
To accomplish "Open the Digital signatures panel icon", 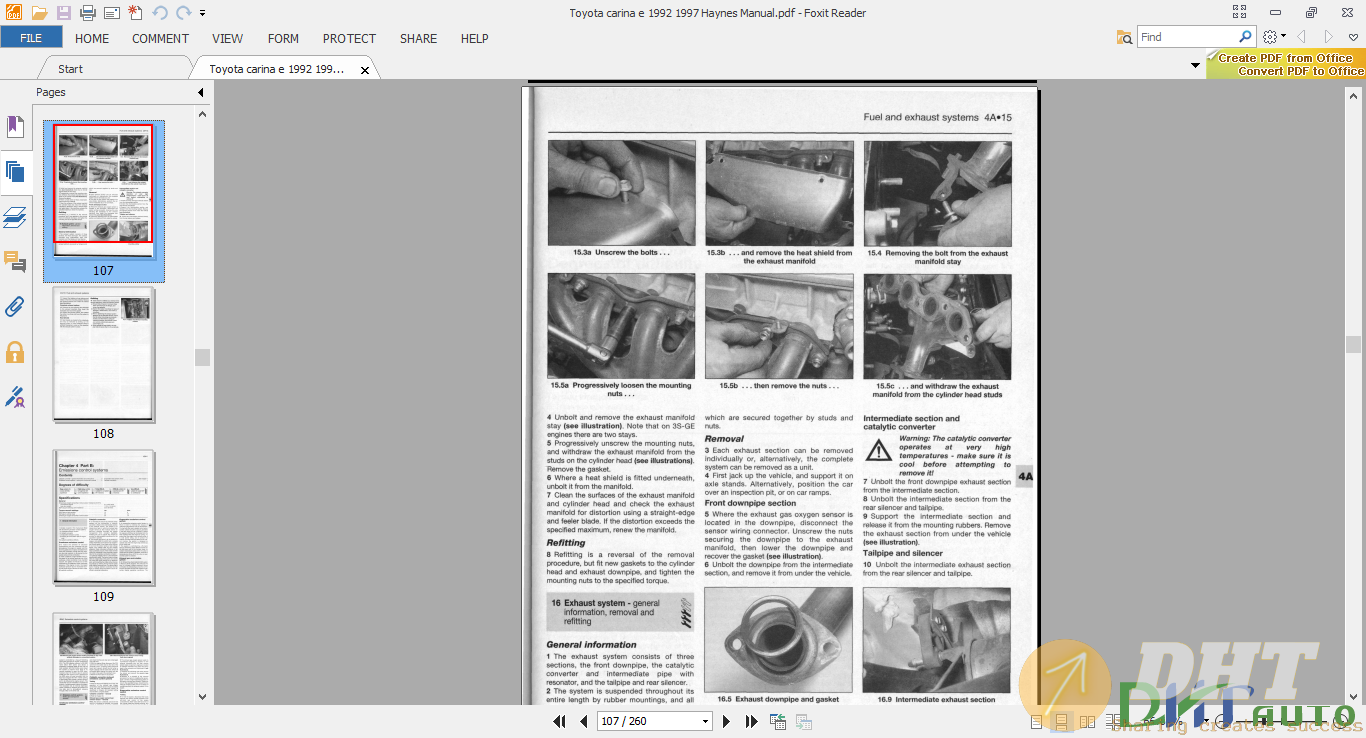I will [x=15, y=397].
